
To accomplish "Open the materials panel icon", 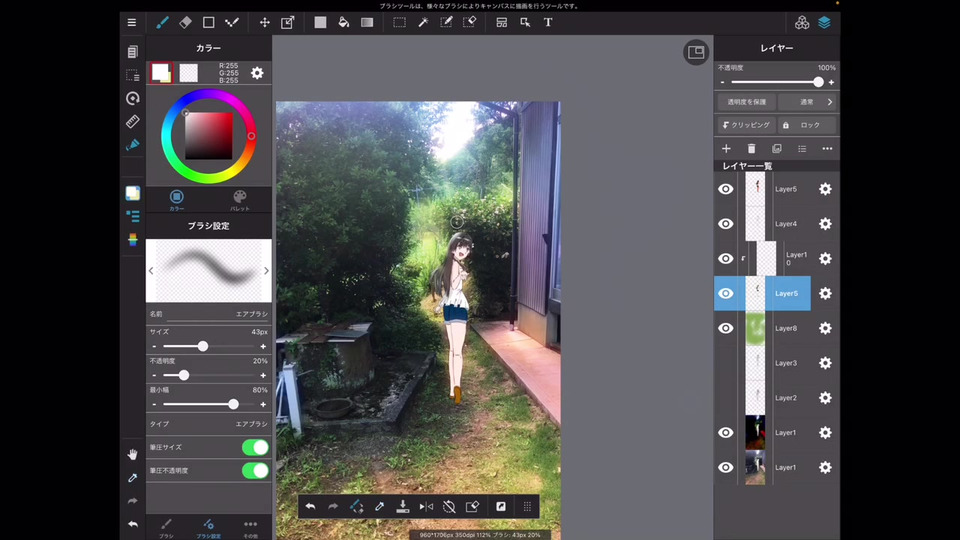I will tap(801, 23).
